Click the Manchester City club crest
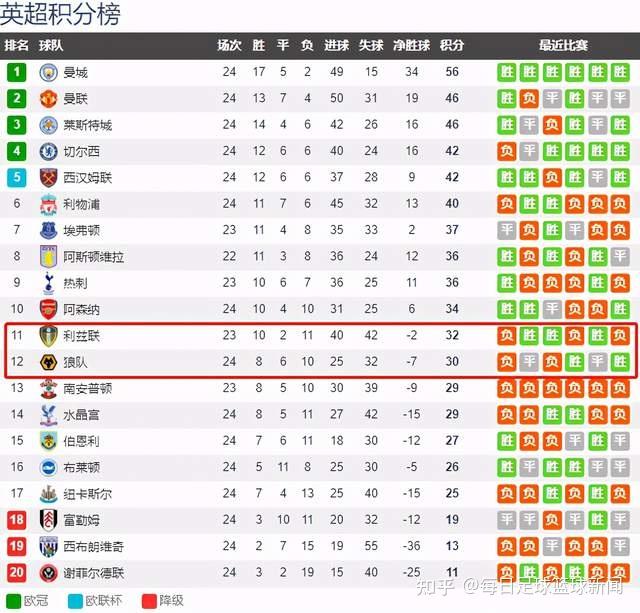Image resolution: width=640 pixels, height=613 pixels. pos(49,72)
